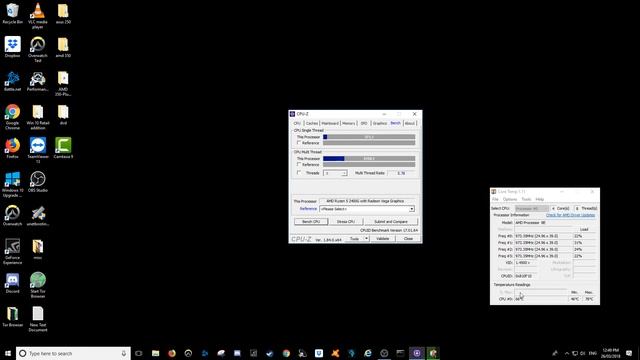The image size is (640, 360).
Task: Open the Tools dropdown arrow in CPU-Z
Action: pyautogui.click(x=366, y=239)
